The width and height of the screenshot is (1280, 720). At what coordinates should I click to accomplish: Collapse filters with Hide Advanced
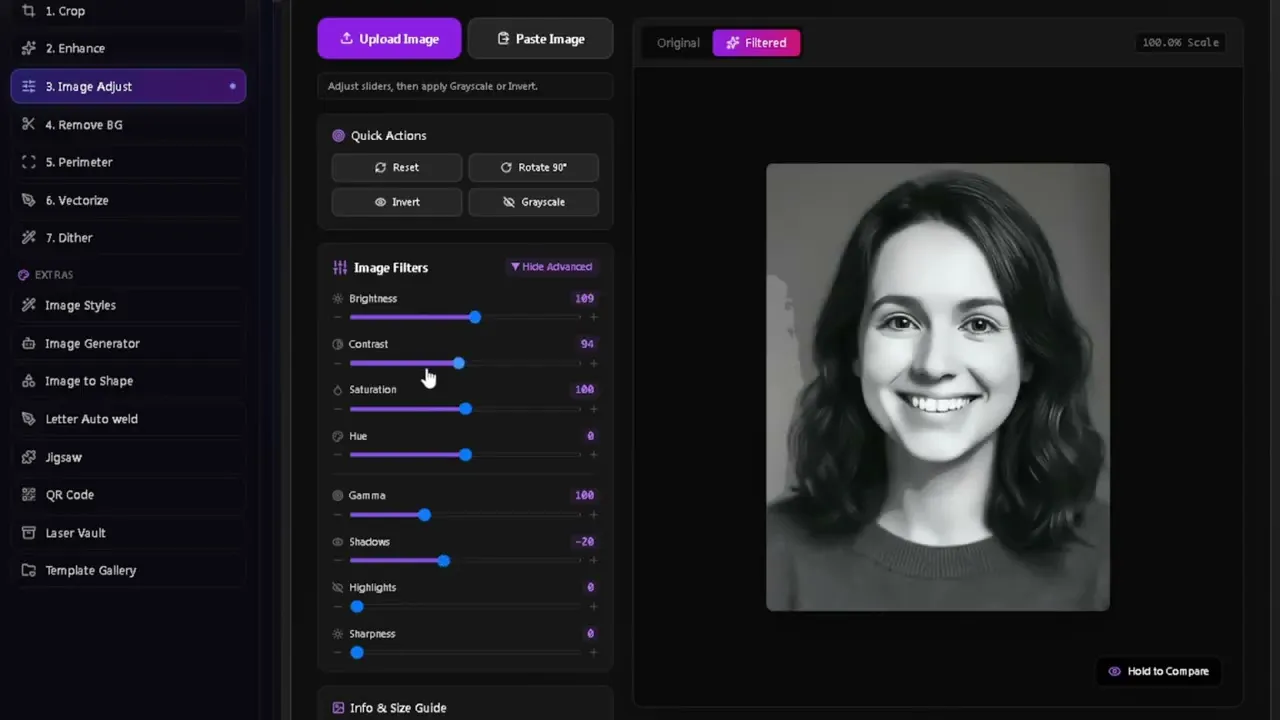[551, 267]
